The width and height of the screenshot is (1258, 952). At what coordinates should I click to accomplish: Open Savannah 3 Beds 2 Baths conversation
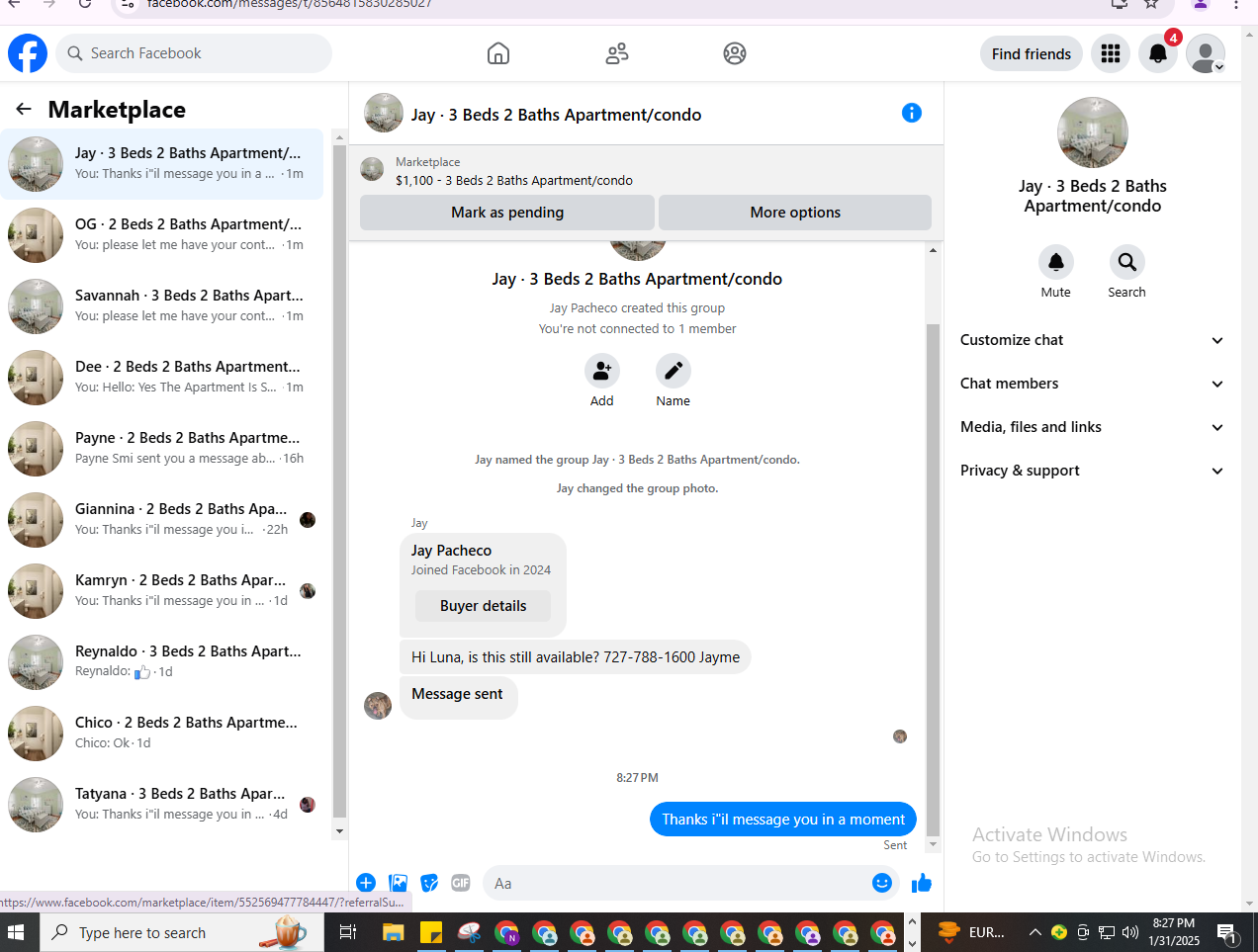162,306
